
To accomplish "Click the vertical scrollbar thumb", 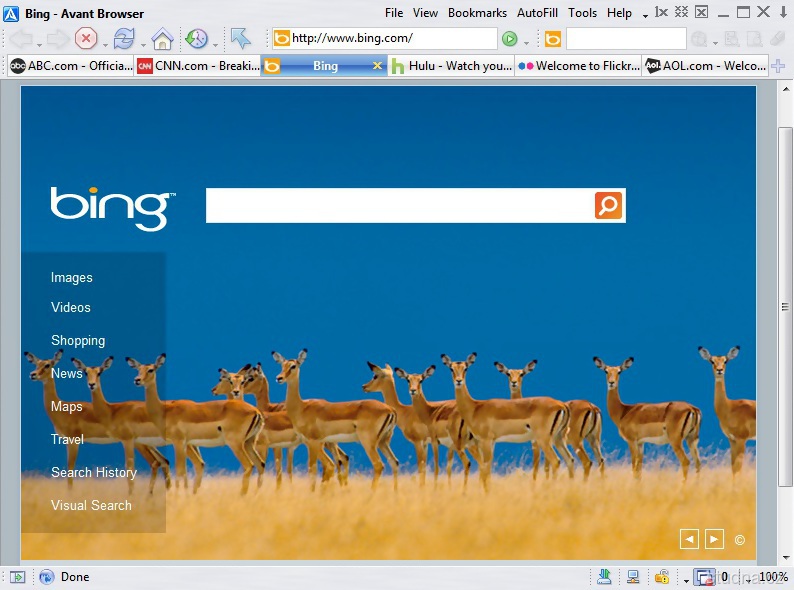I will coord(785,306).
